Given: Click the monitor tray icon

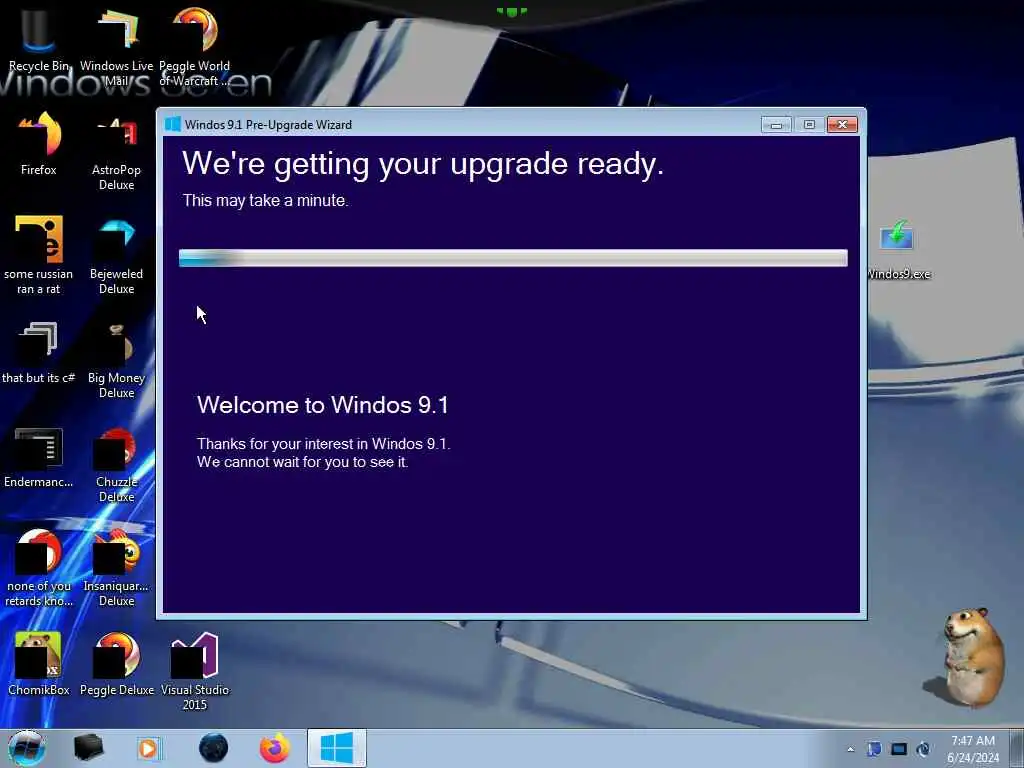Looking at the screenshot, I should tap(899, 749).
